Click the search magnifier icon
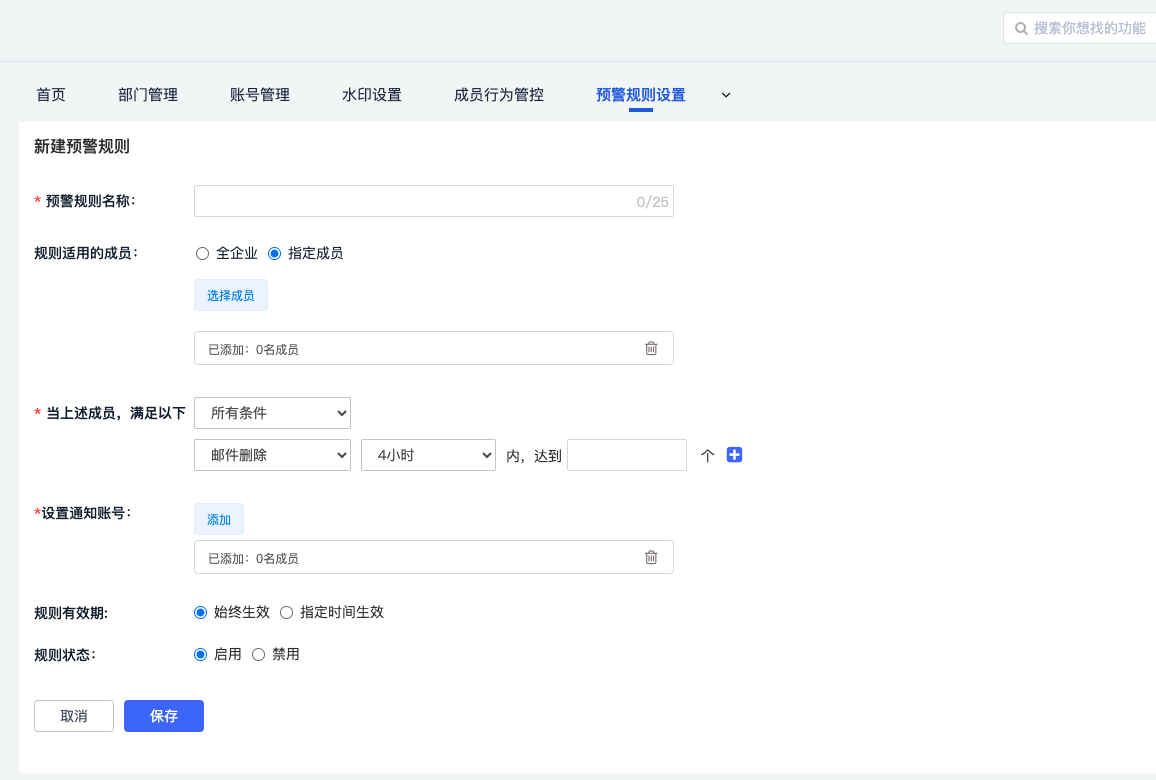 pos(1021,29)
